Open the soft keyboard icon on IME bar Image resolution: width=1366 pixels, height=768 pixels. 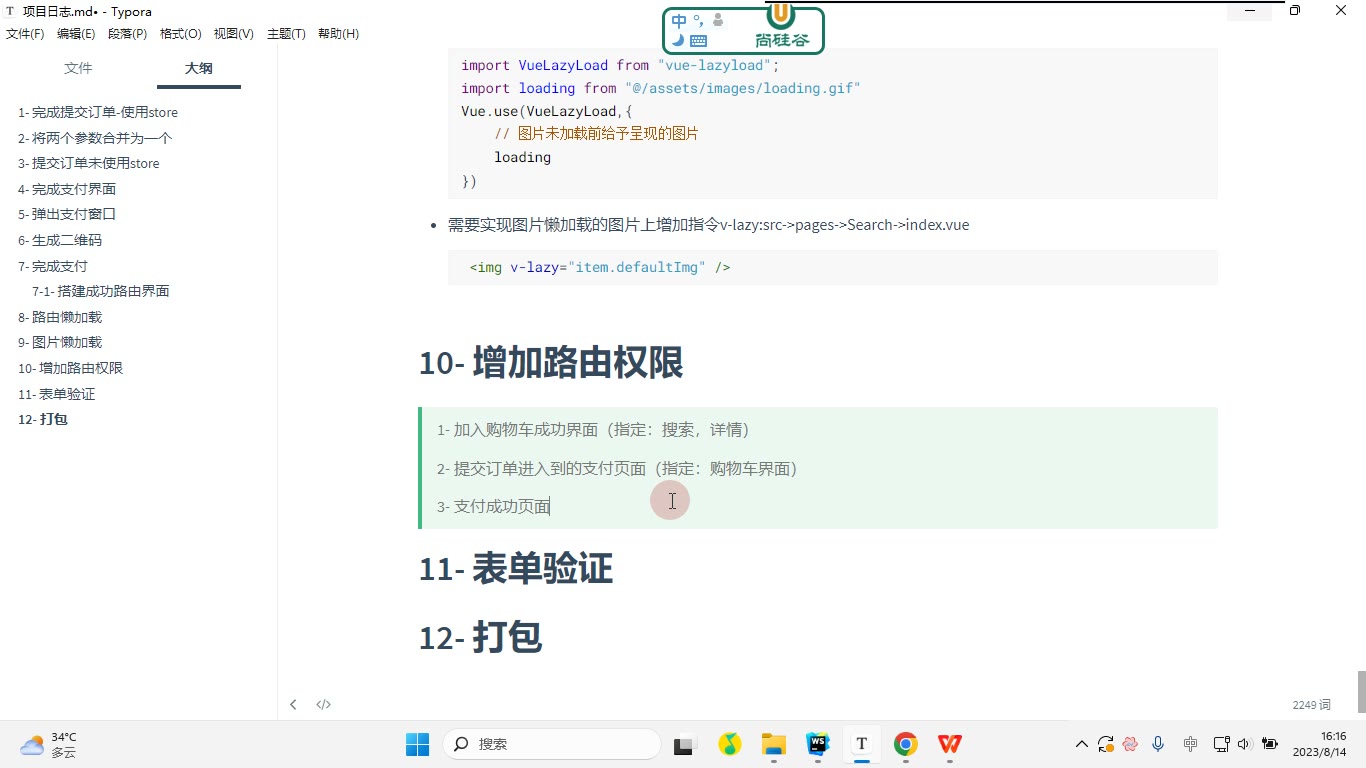pos(699,41)
